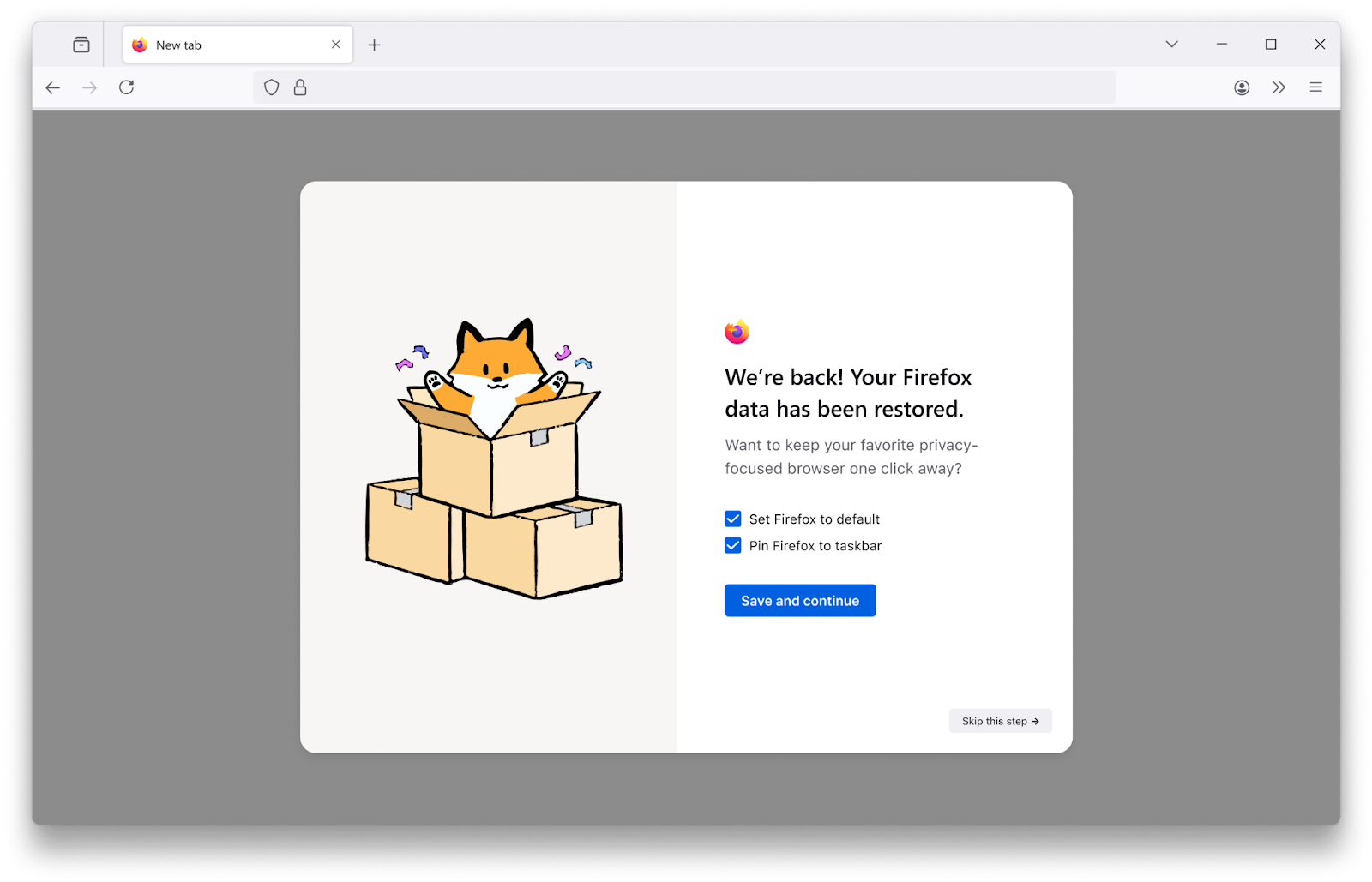Open the tracking protection shield panel
Image resolution: width=1372 pixels, height=882 pixels.
point(271,87)
